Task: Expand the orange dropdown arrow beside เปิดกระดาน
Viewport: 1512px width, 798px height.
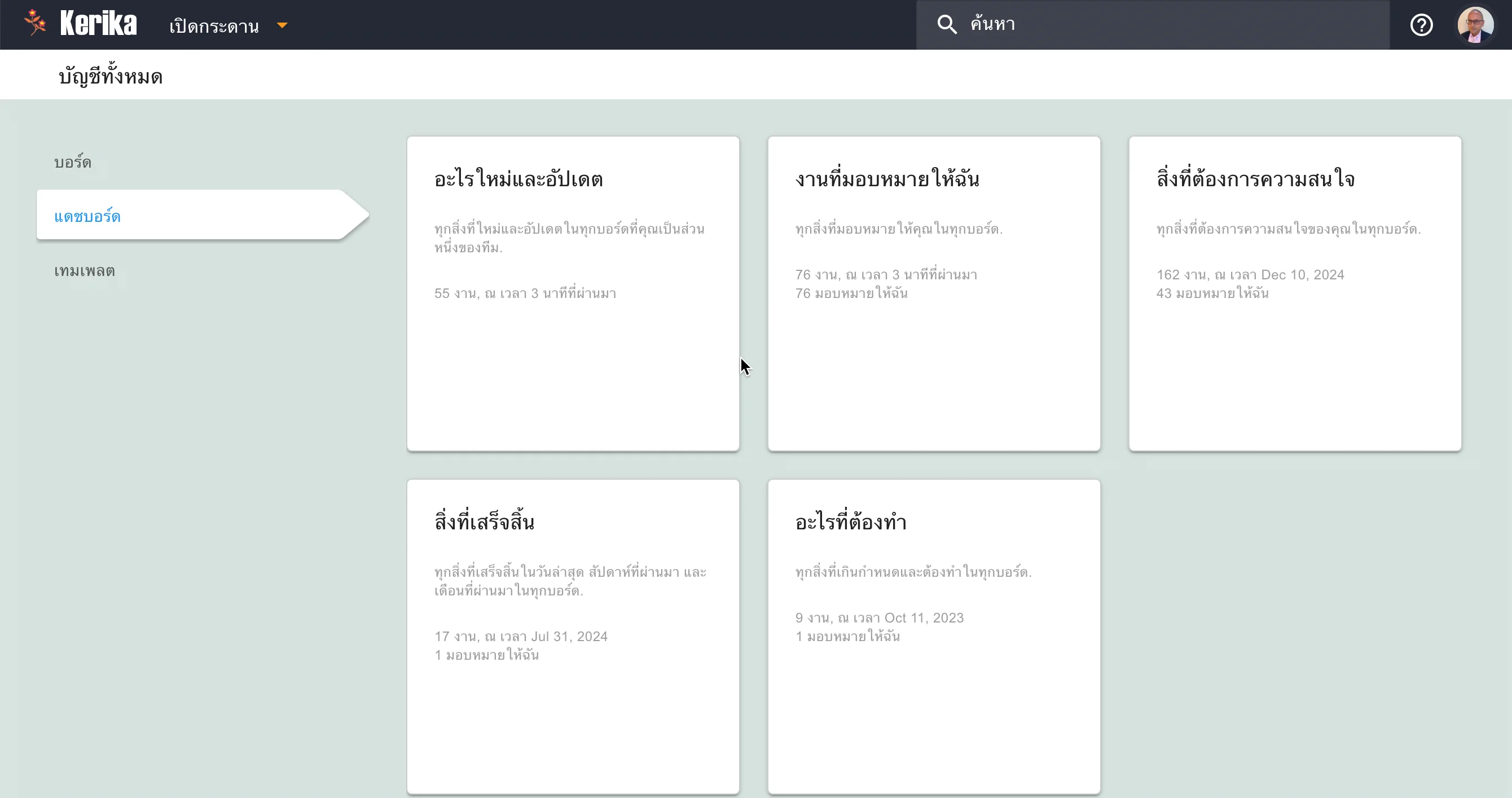Action: 282,25
